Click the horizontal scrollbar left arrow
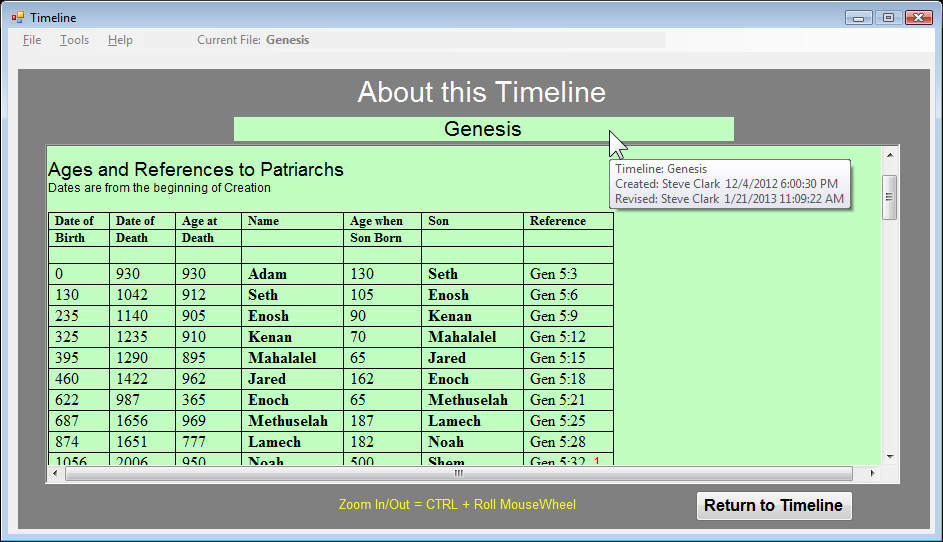This screenshot has height=542, width=943. pos(55,473)
